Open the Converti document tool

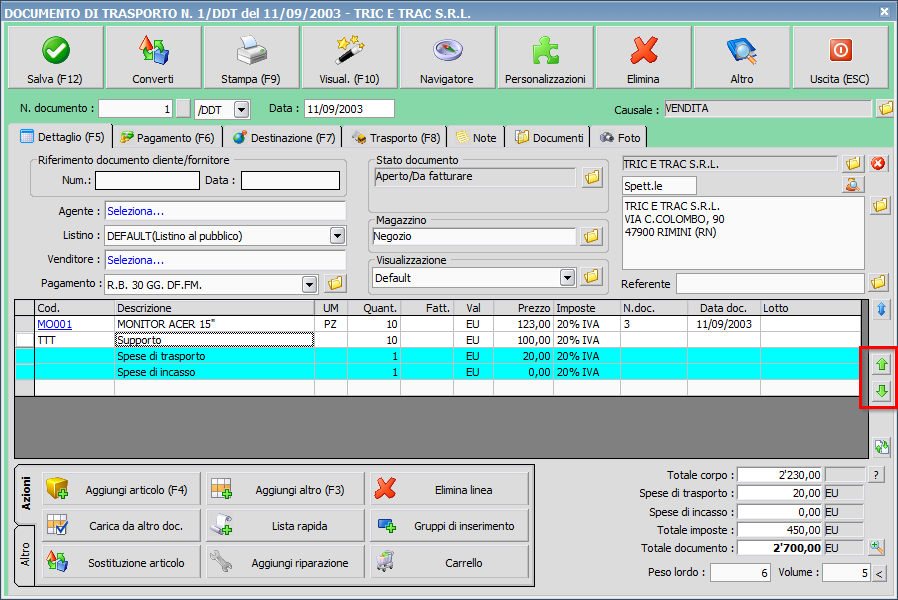pyautogui.click(x=152, y=58)
